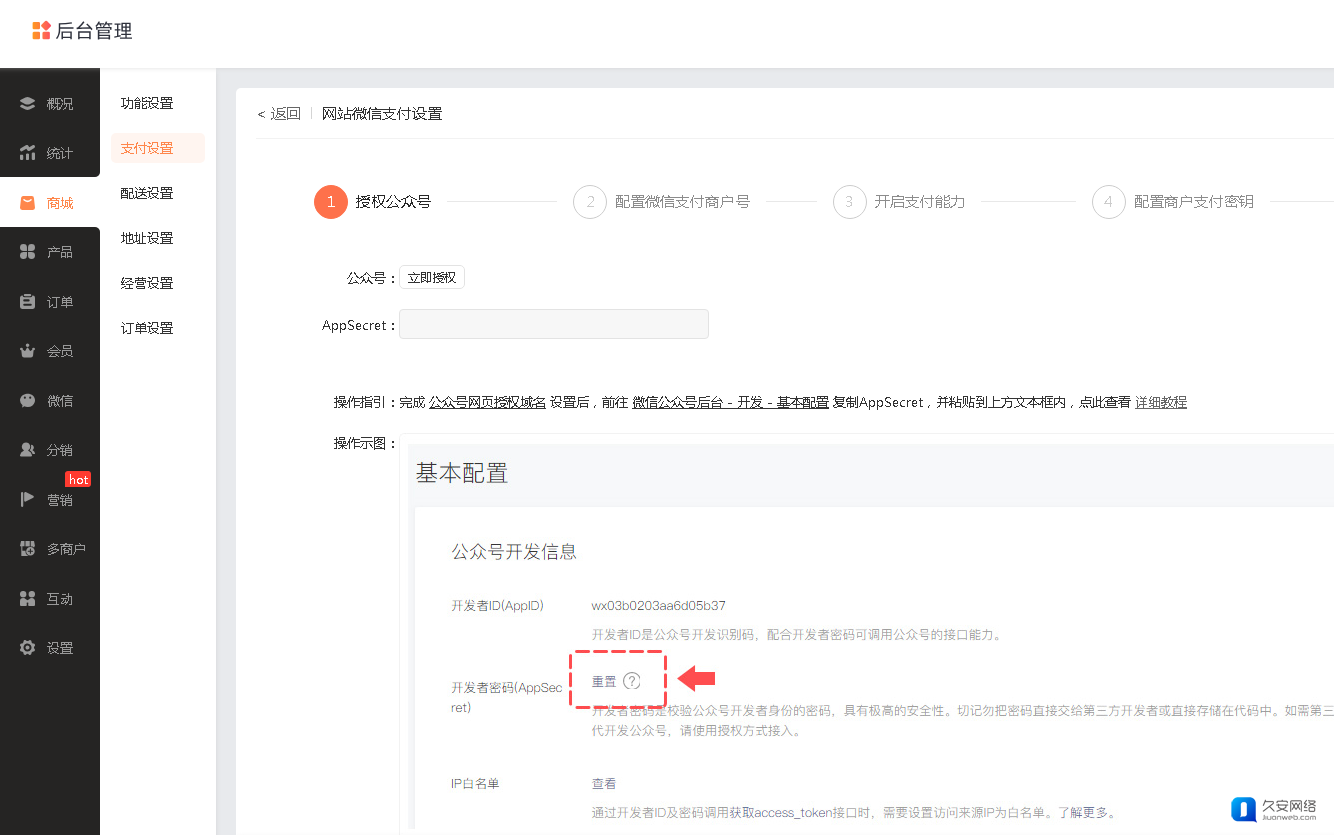The height and width of the screenshot is (835, 1334).
Task: Click the 返回 back link
Action: click(279, 114)
